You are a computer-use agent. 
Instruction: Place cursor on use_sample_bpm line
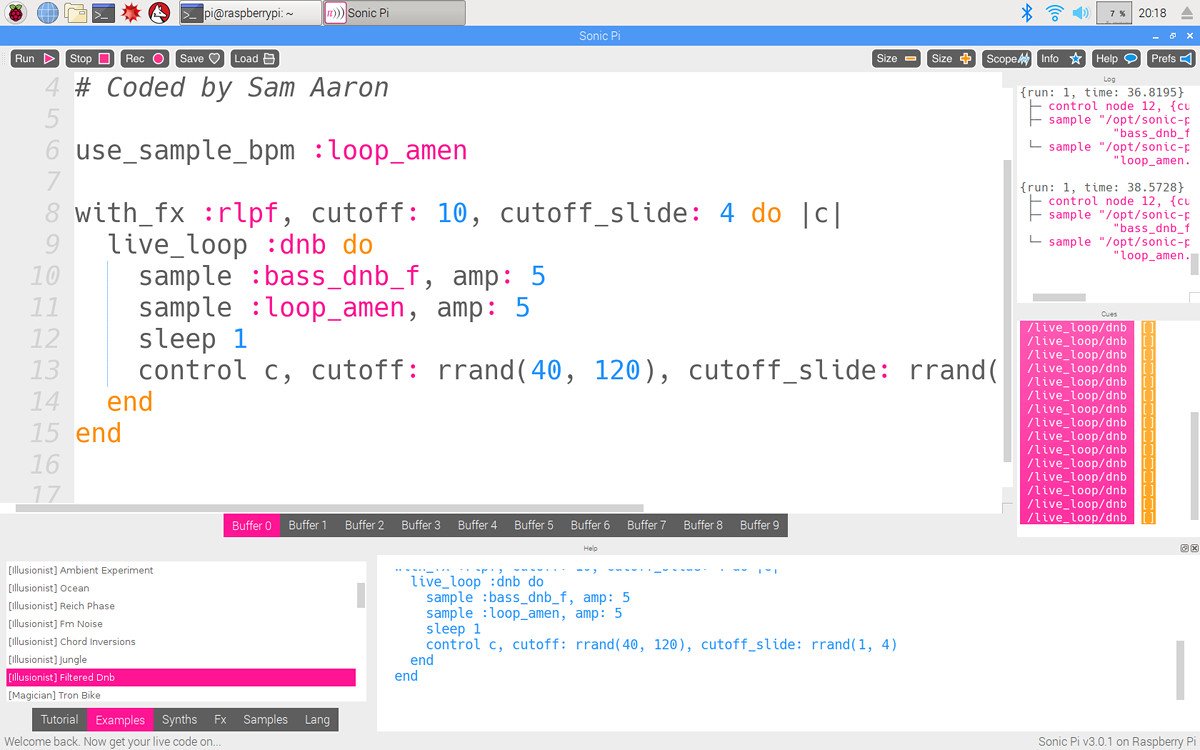tap(271, 151)
